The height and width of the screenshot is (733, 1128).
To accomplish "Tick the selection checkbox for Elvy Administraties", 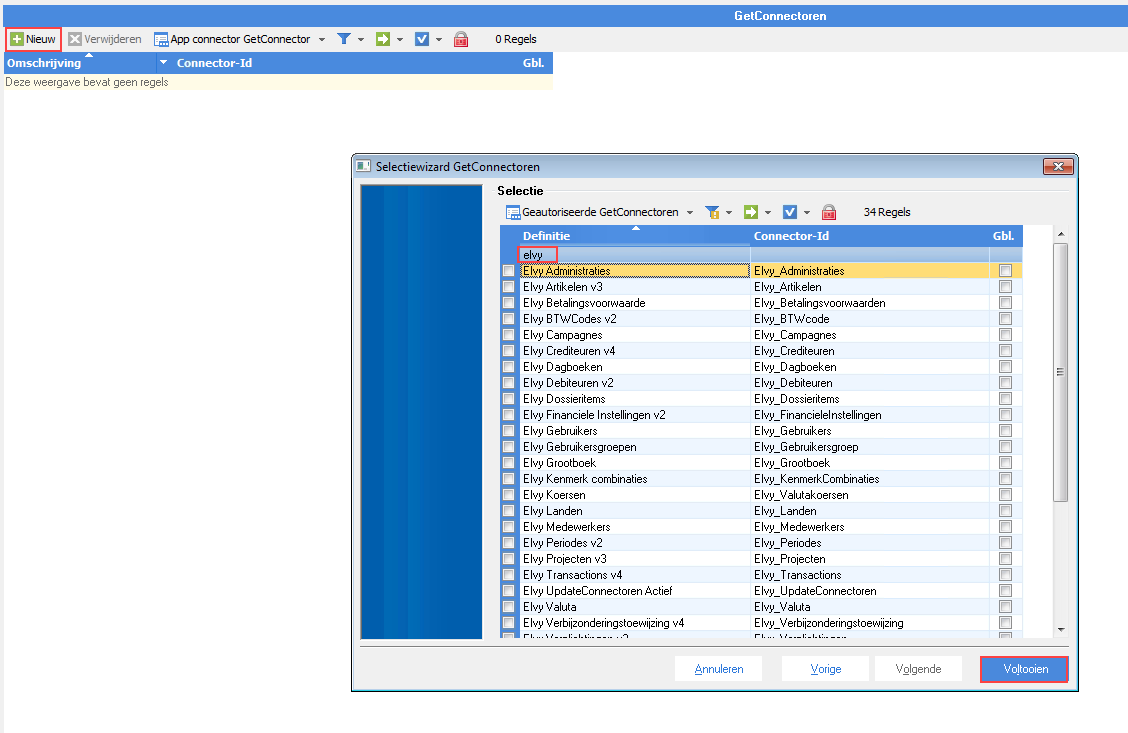I will 509,271.
